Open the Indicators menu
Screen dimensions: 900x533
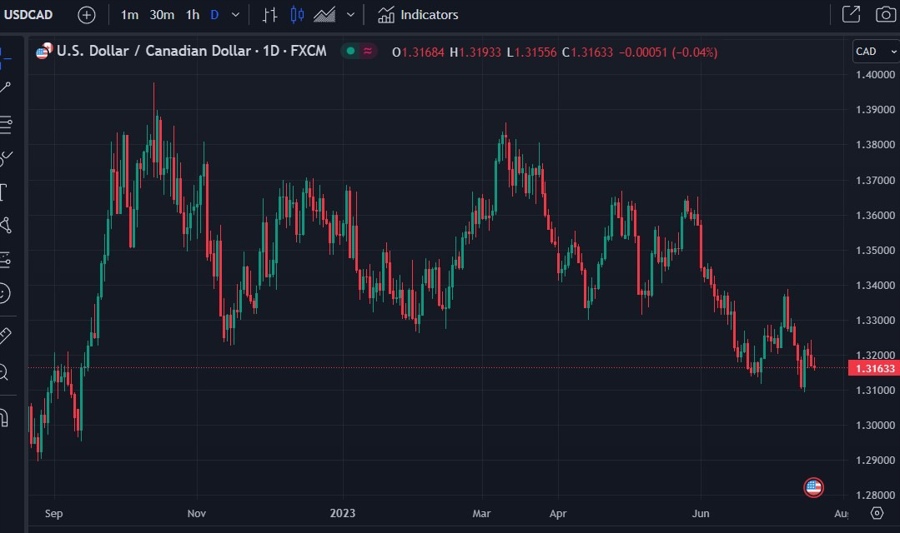click(x=418, y=15)
